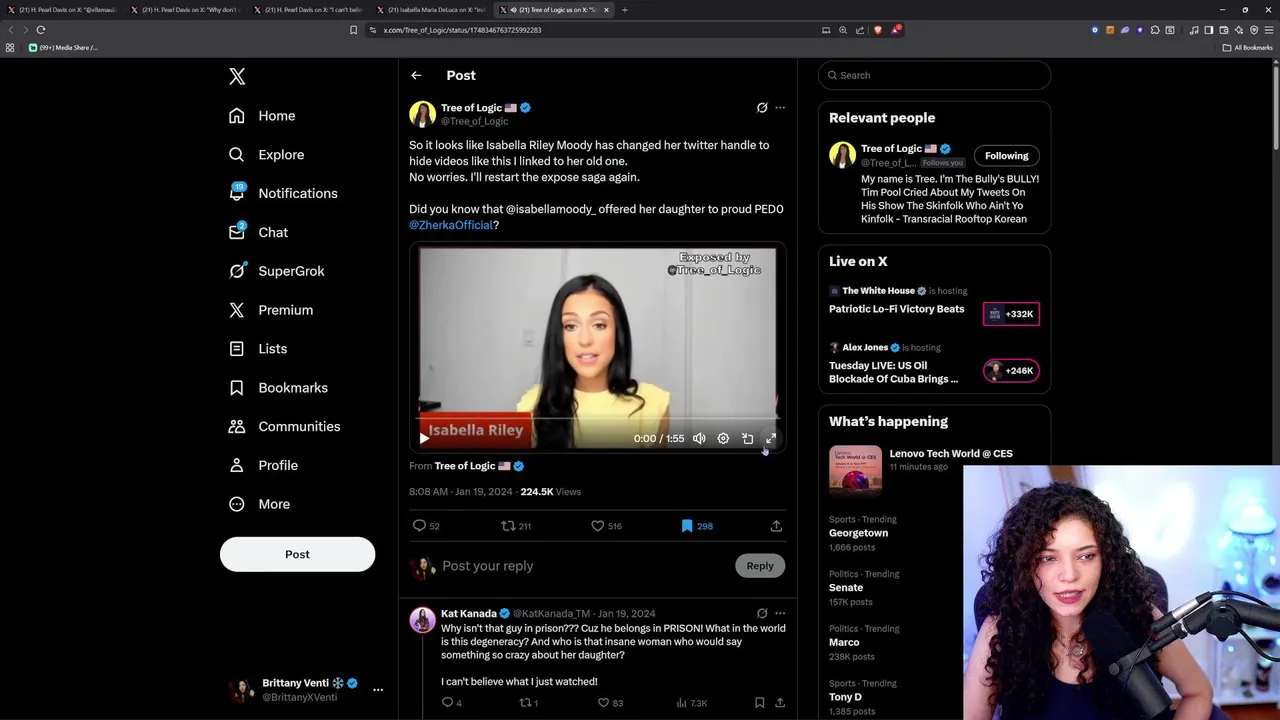Open The White House live space
1280x720 pixels.
pyautogui.click(x=897, y=309)
